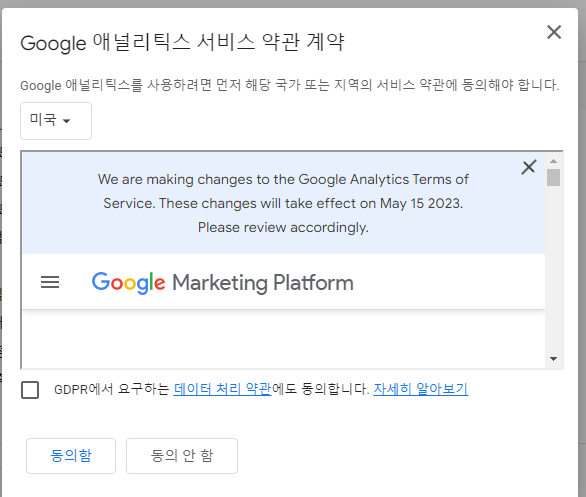586x497 pixels.
Task: Click the text 'These changes will take effect on May 15 2023'
Action: (x=311, y=203)
